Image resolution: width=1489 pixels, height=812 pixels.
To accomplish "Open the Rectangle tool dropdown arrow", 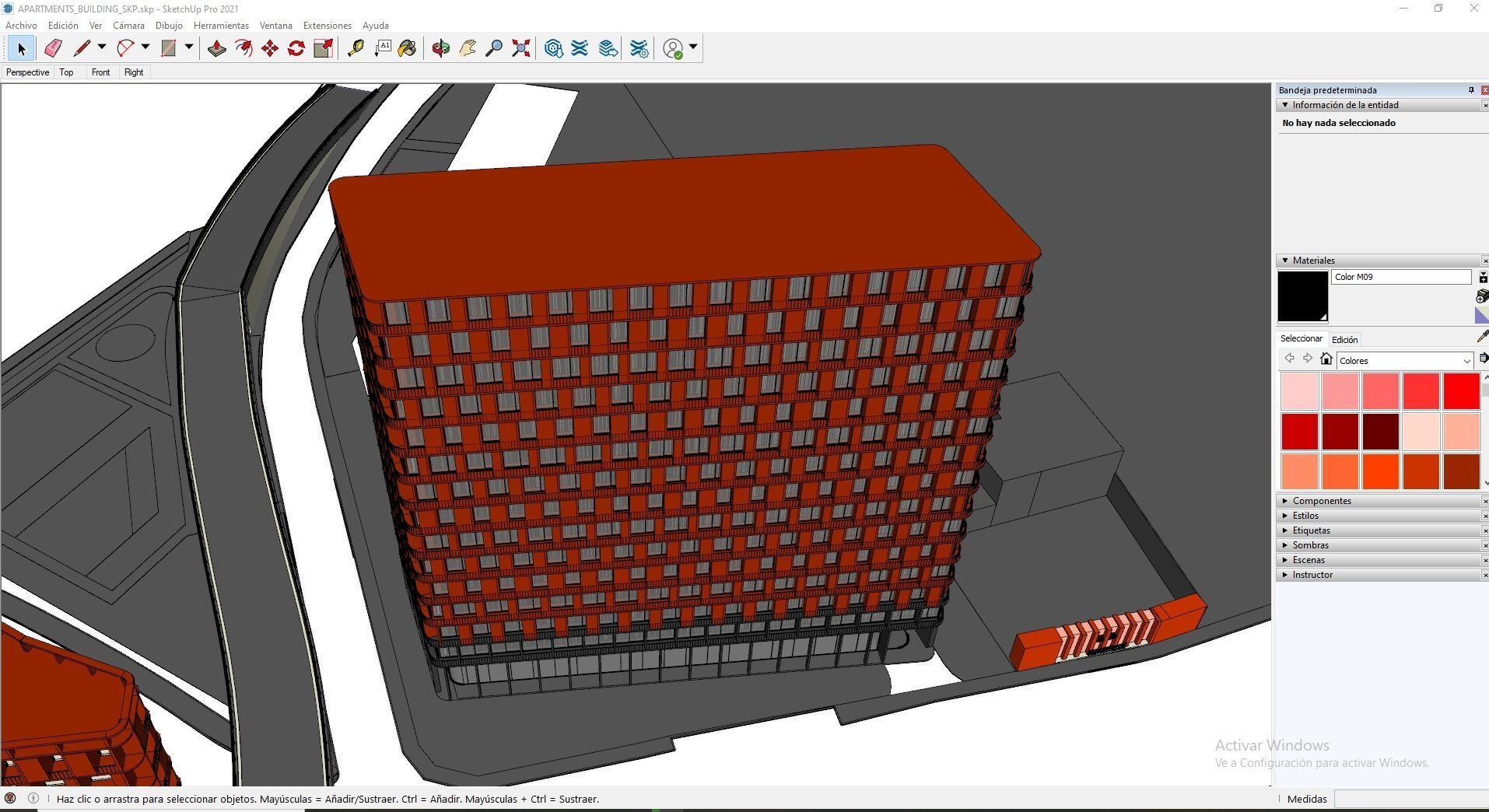I will point(189,47).
